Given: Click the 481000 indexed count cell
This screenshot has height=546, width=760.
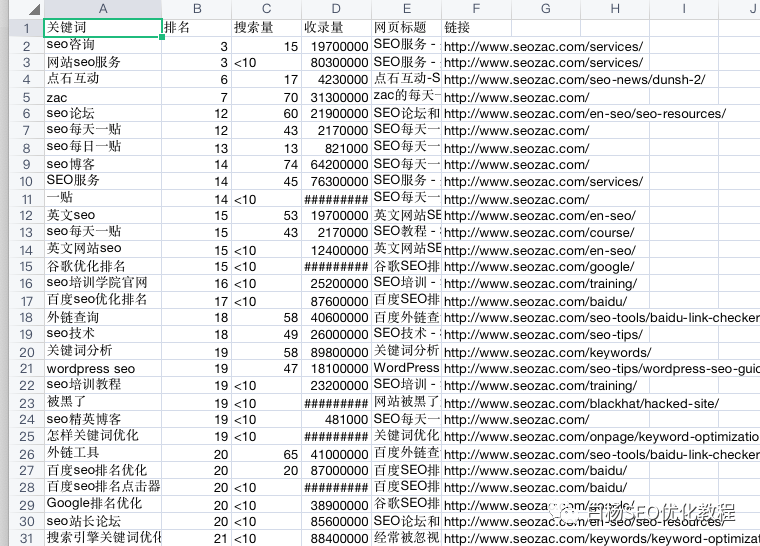Looking at the screenshot, I should (x=336, y=419).
